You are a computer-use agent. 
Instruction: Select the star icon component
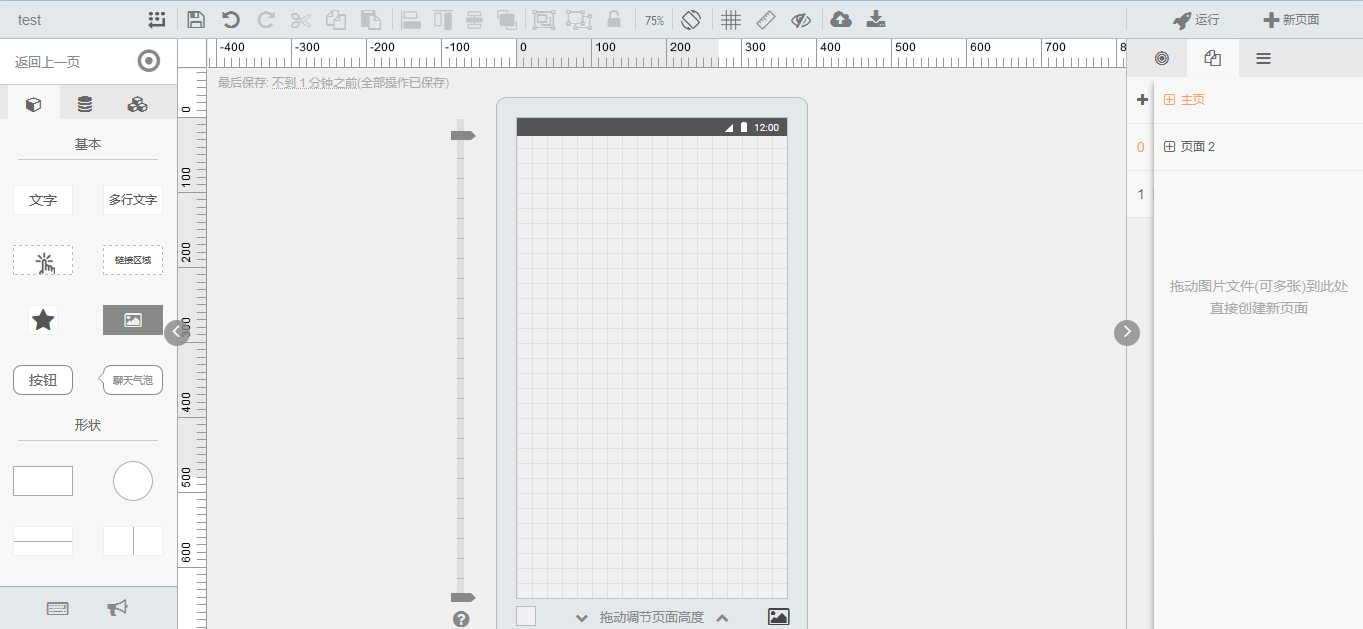pos(43,320)
